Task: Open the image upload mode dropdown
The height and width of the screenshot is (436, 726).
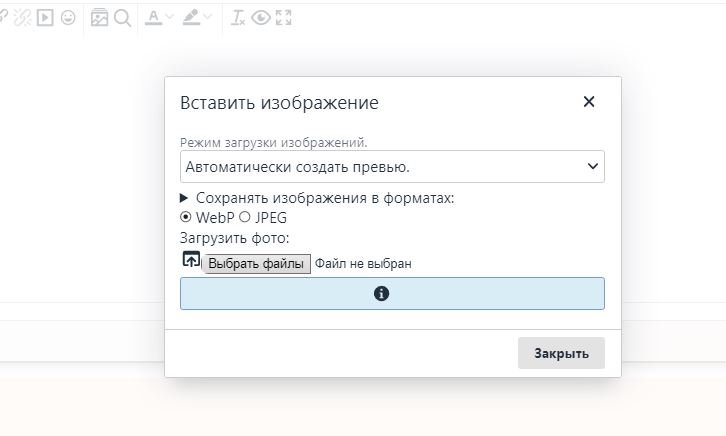Action: click(392, 166)
